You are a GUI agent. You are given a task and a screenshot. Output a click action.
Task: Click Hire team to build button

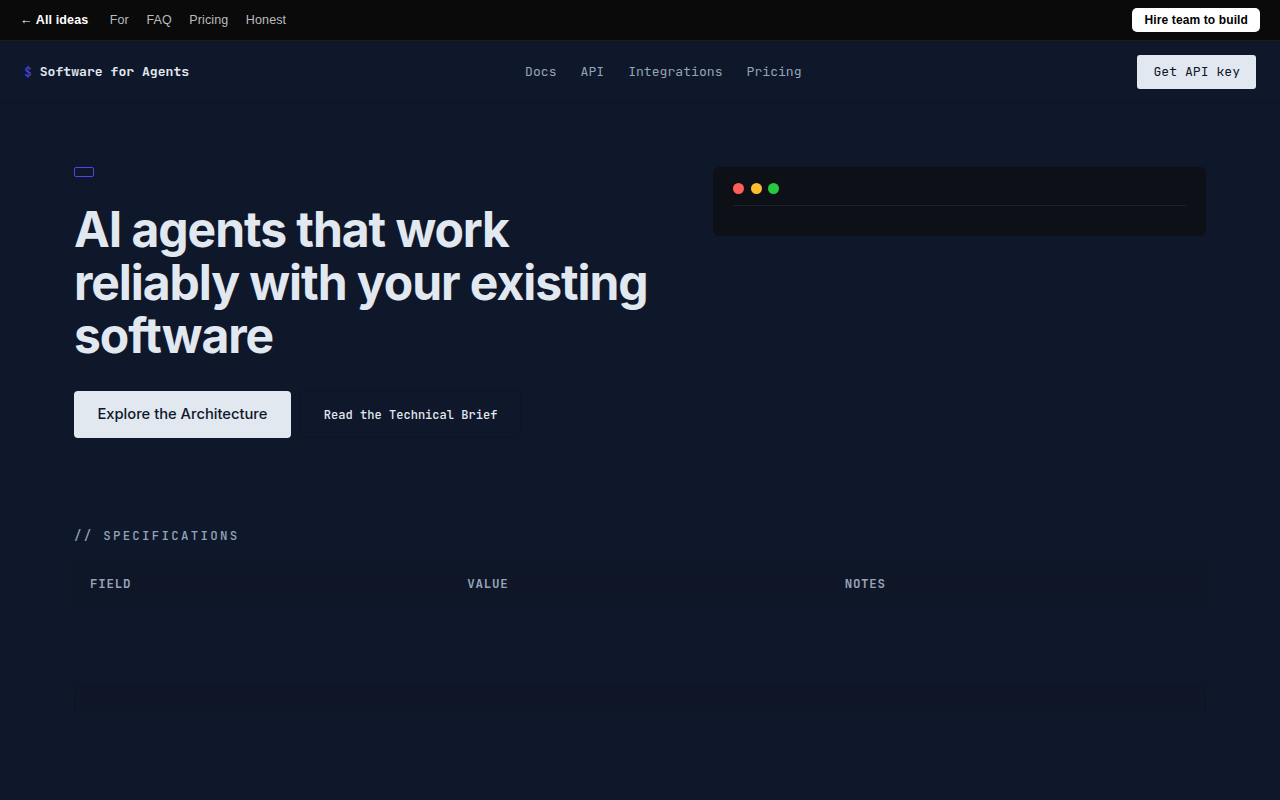pyautogui.click(x=1196, y=20)
